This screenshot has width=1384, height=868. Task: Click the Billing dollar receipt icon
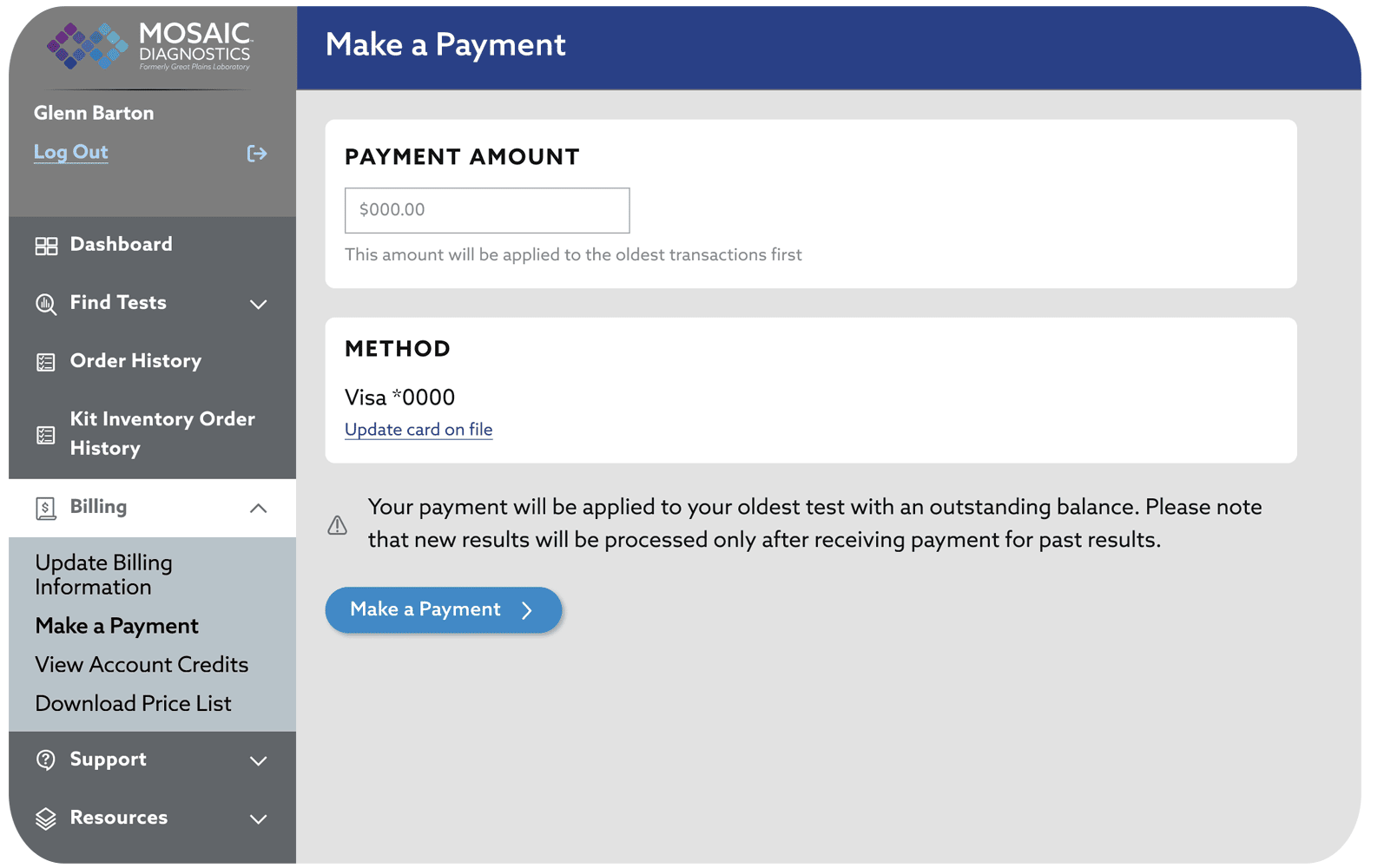[x=46, y=508]
